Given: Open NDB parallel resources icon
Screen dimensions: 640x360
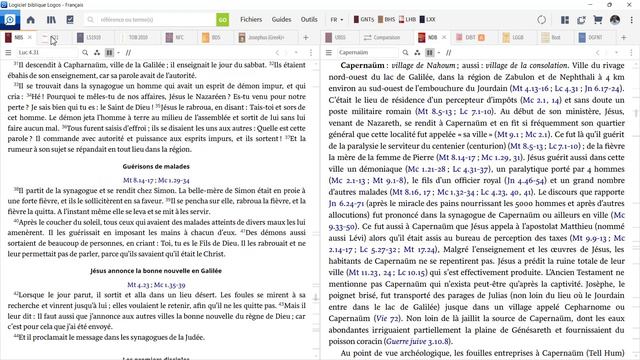Looking at the screenshot, I should point(449,53).
